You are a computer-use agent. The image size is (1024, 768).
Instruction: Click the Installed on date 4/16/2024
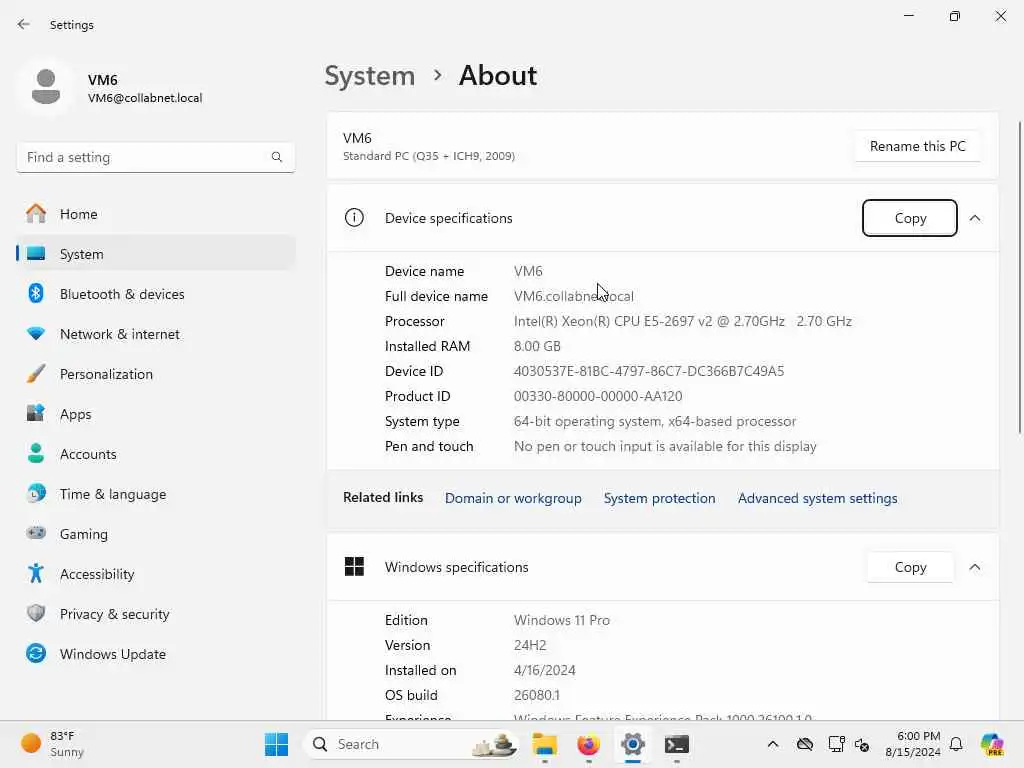point(544,670)
